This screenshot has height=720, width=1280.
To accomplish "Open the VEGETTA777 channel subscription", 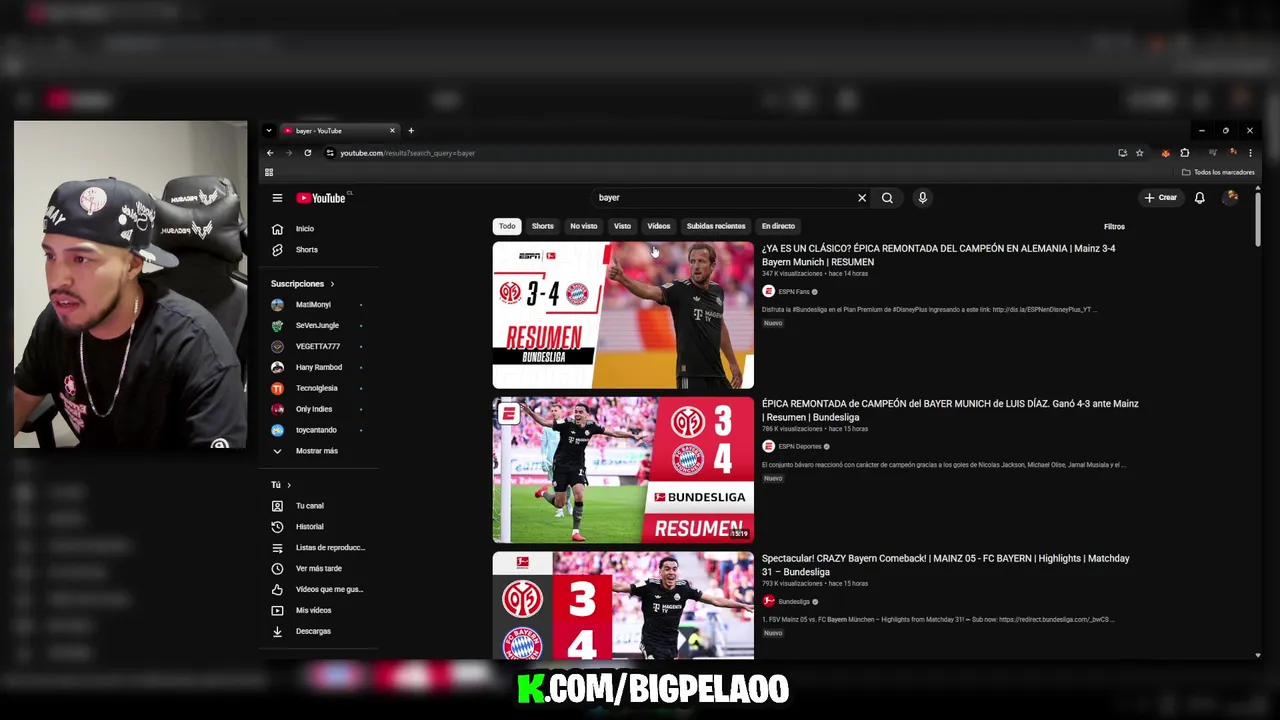I will (318, 347).
